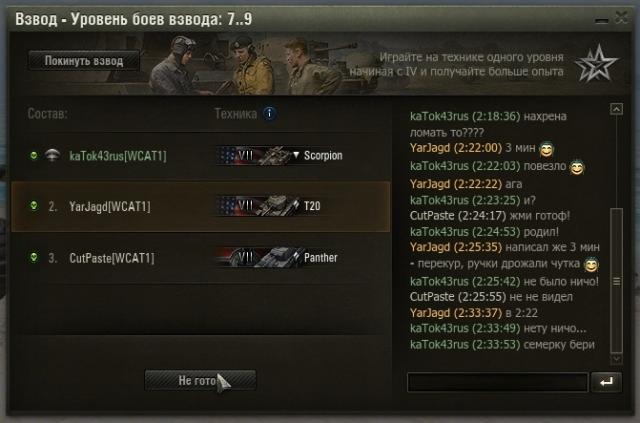The image size is (640, 423).
Task: Click the blue info icon next to Техника
Action: point(269,113)
